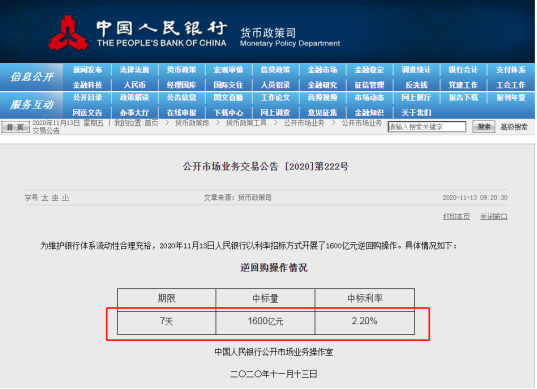Viewport: 537px width, 389px height.
Task: Open 调查统计 navigation link
Action: (416, 70)
